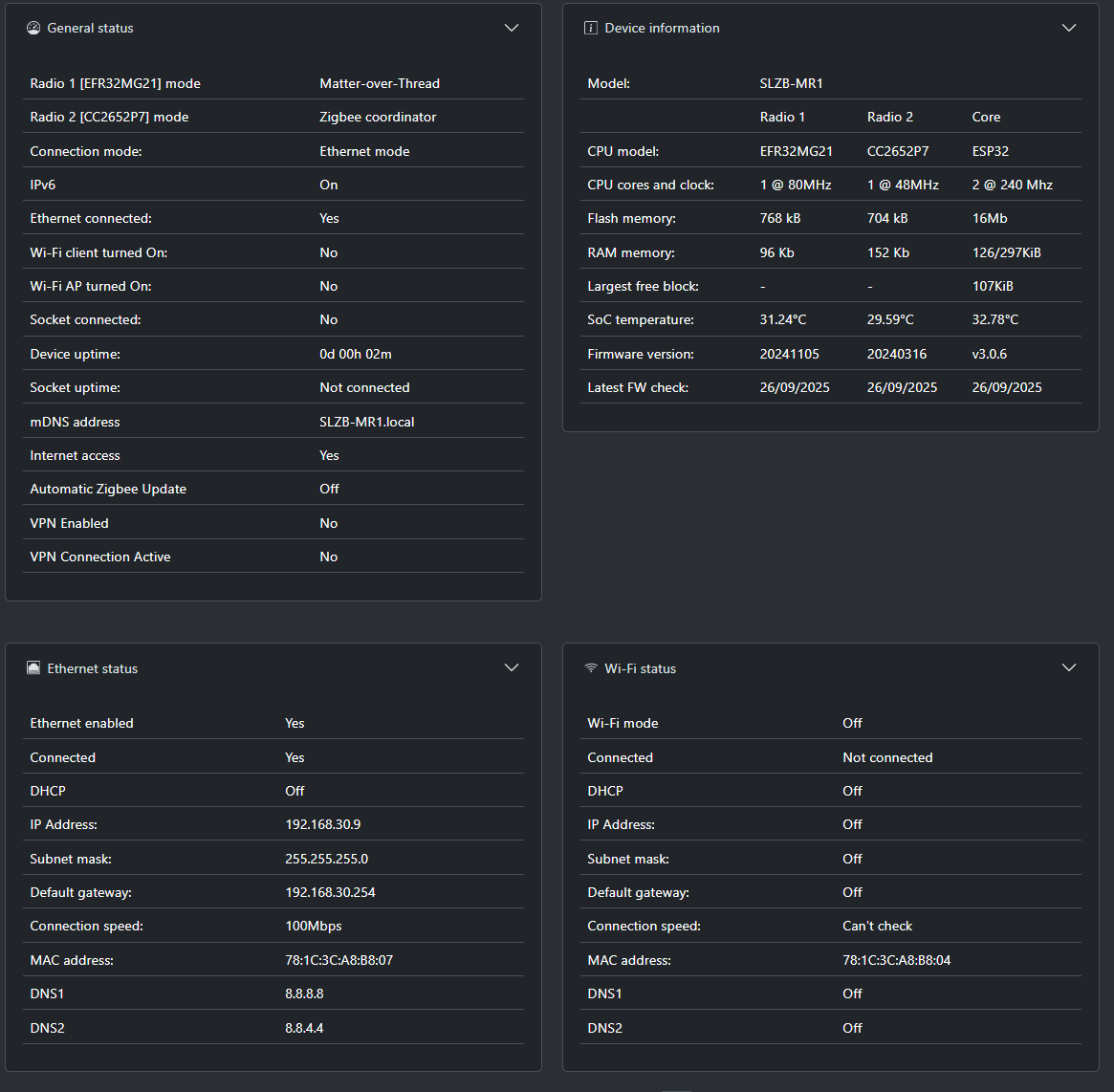
Task: Click the Device information info icon
Action: point(591,28)
